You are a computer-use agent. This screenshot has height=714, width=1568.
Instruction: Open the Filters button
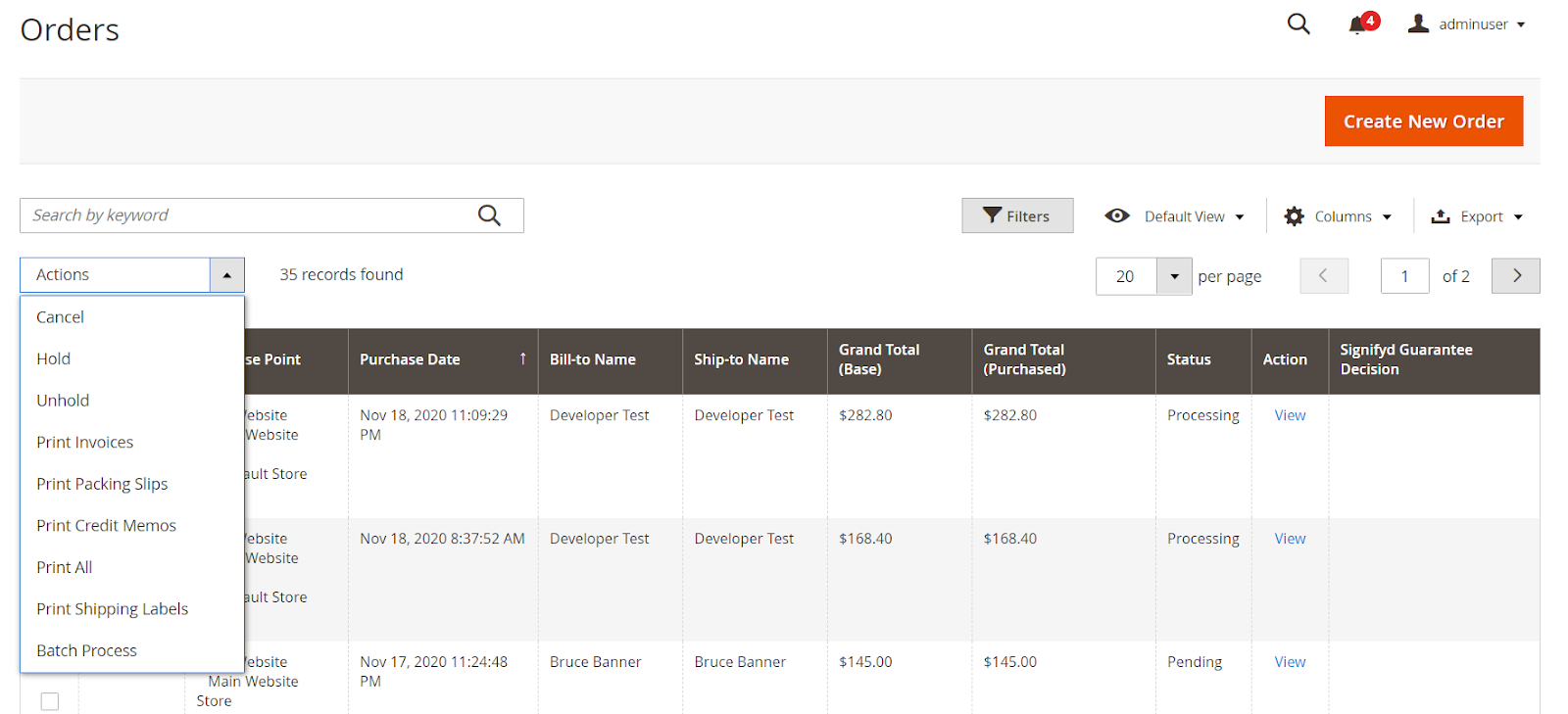(x=1016, y=216)
